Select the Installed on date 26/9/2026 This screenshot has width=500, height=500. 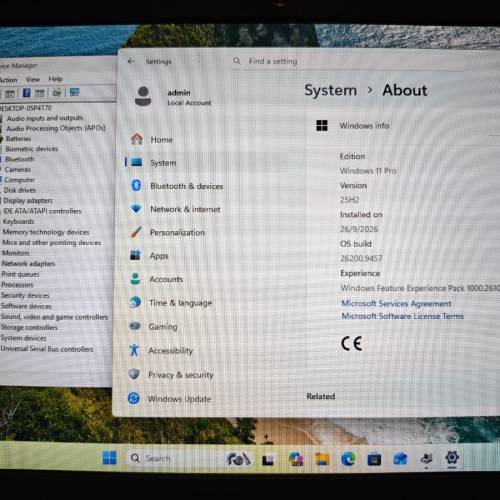tap(359, 229)
